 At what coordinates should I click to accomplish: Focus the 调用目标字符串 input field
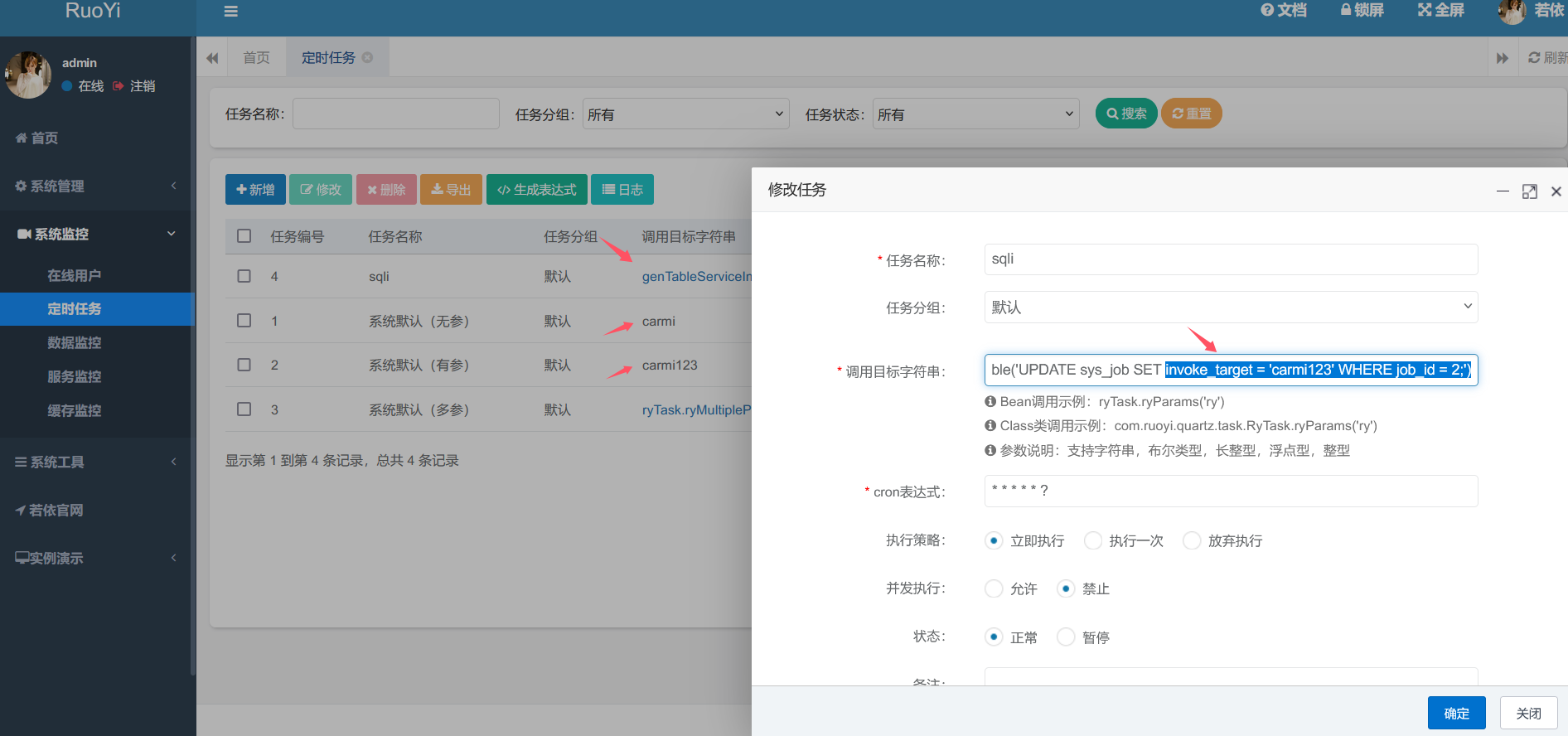(1231, 370)
